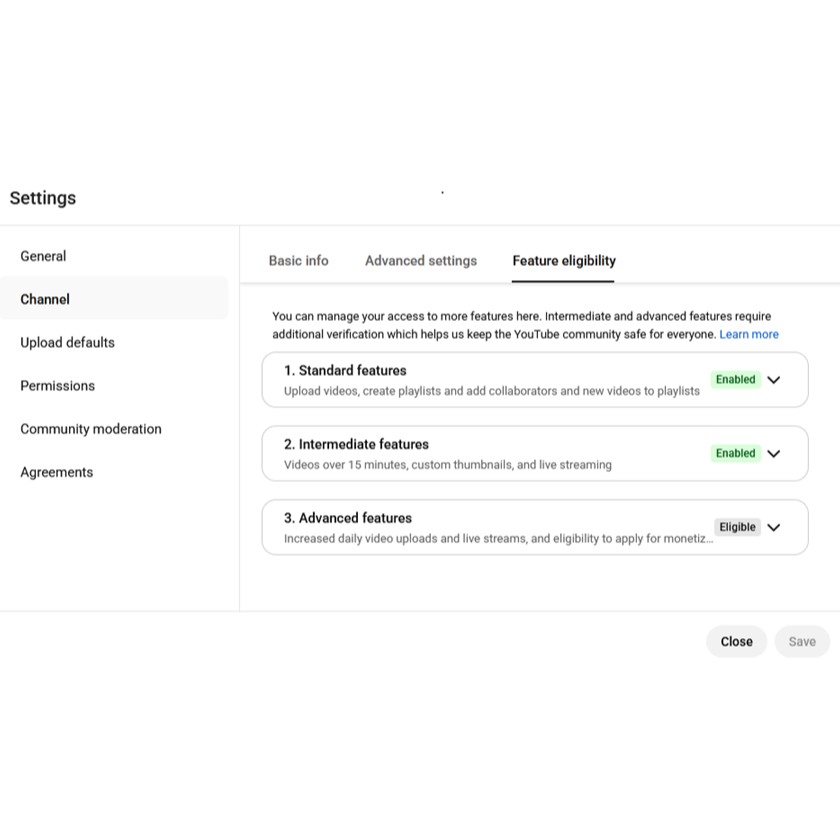
Task: Open the Permissions settings section
Action: pyautogui.click(x=57, y=386)
